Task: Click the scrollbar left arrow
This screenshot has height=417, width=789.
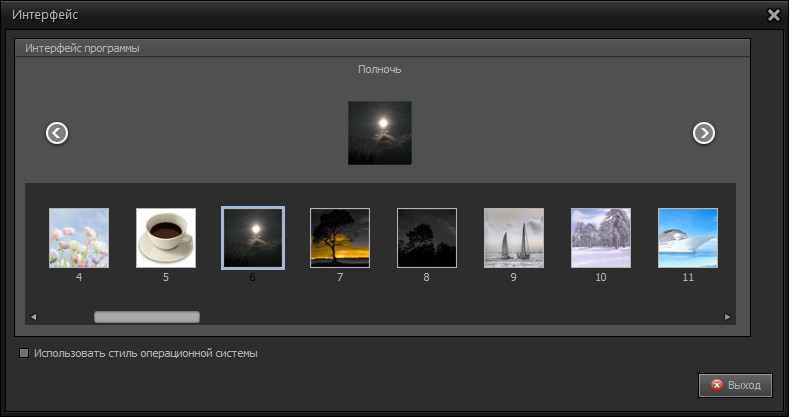Action: (33, 317)
